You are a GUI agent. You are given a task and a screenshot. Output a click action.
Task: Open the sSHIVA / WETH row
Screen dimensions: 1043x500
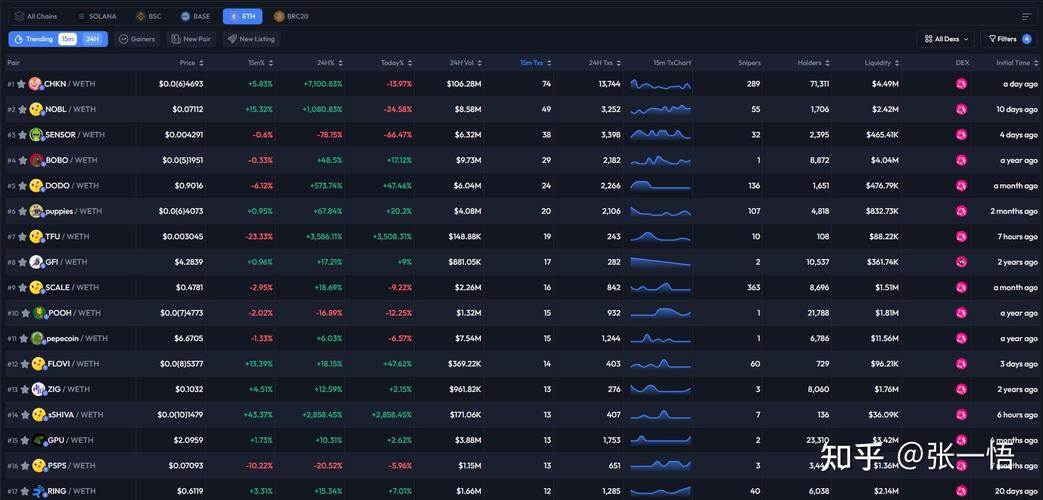(x=522, y=415)
